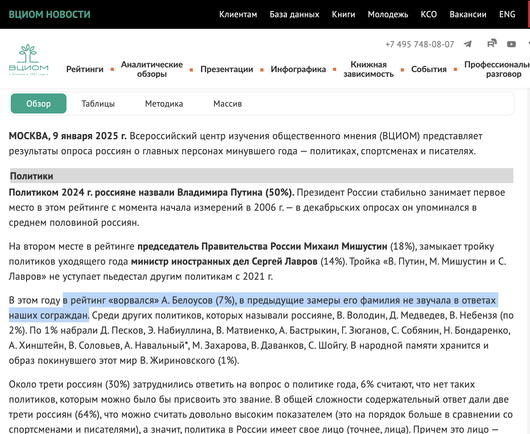Call the phone number +7 495 748-08-07

point(419,44)
